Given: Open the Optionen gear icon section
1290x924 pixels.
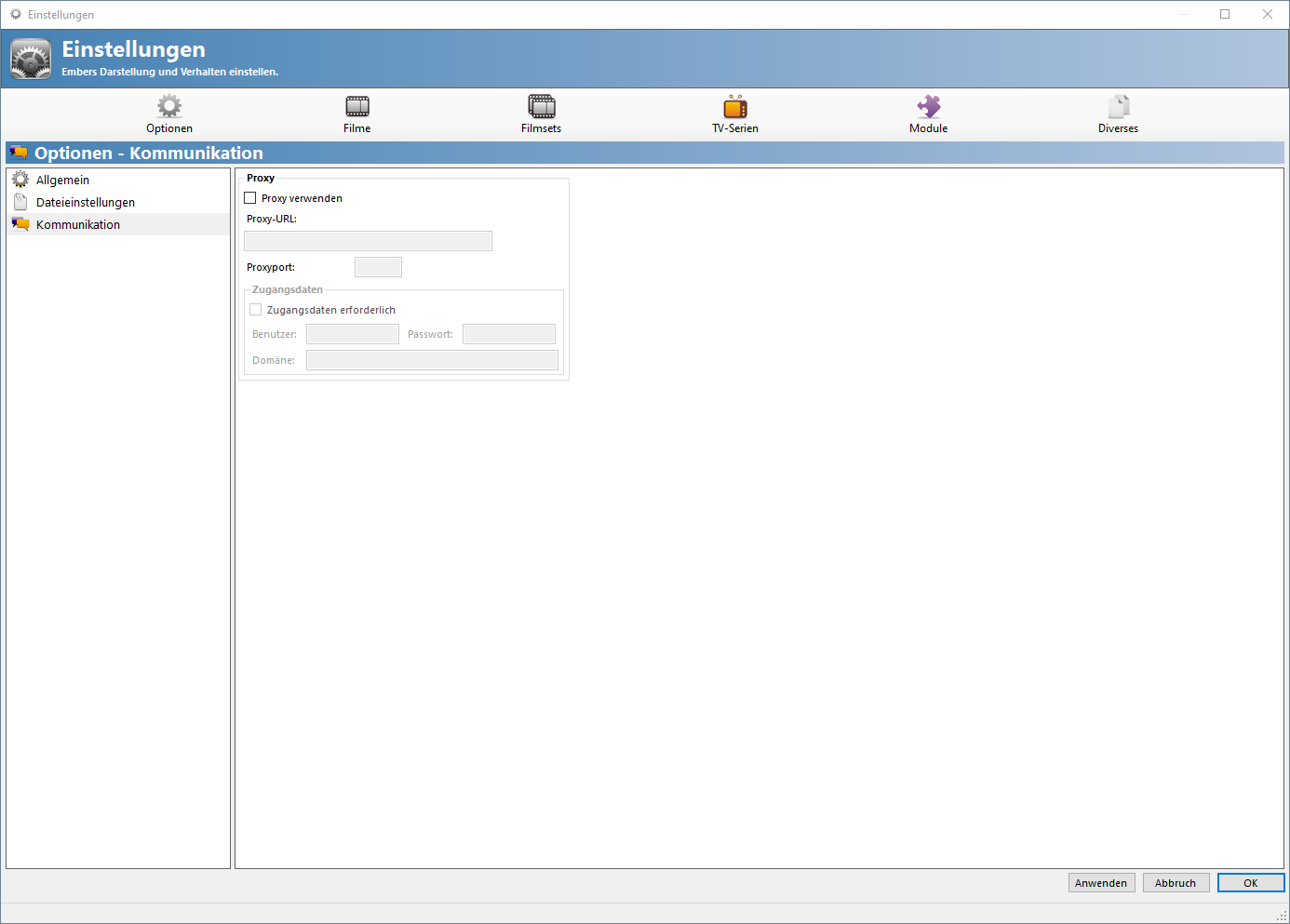Looking at the screenshot, I should coord(169,105).
